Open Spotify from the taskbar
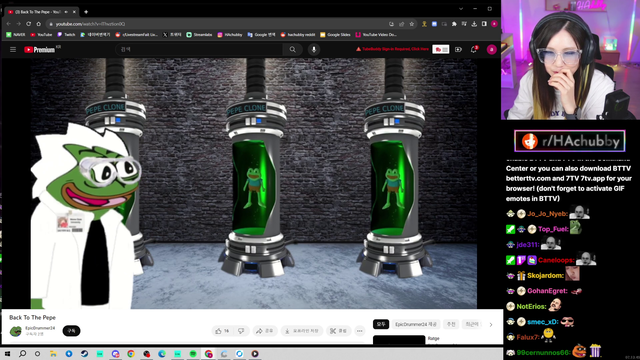 [x=193, y=353]
